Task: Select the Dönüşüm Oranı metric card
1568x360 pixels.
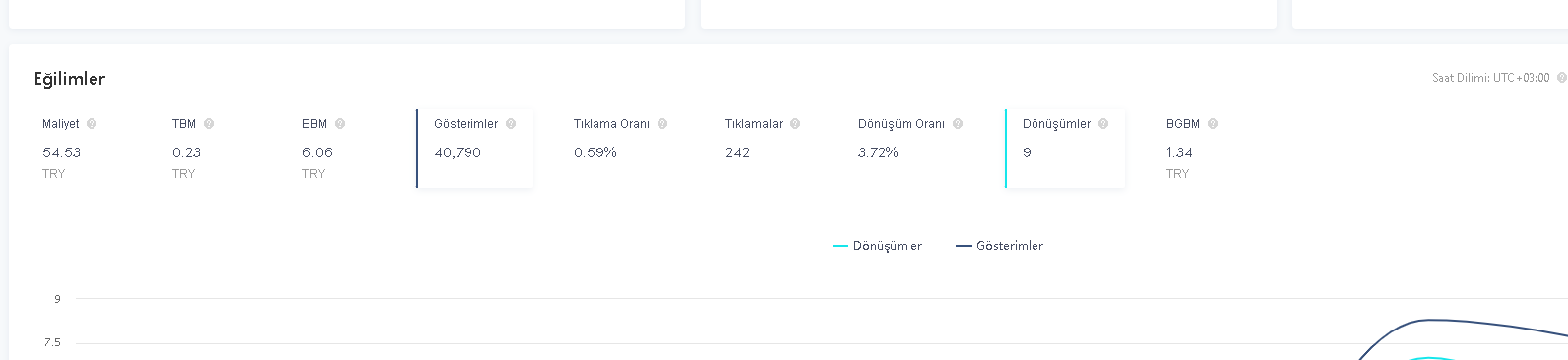Action: click(915, 149)
